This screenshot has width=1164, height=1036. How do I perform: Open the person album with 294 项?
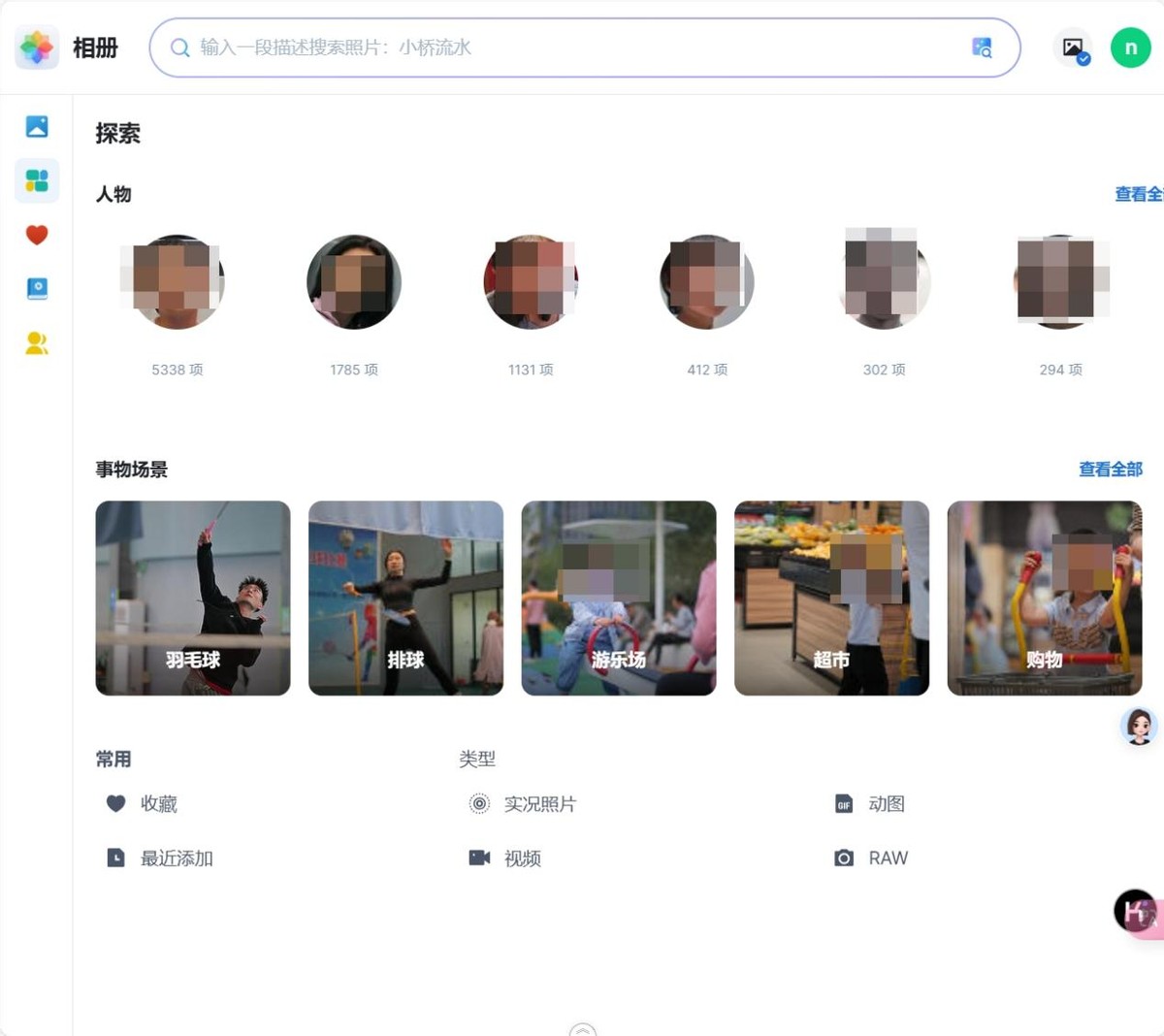click(x=1060, y=281)
